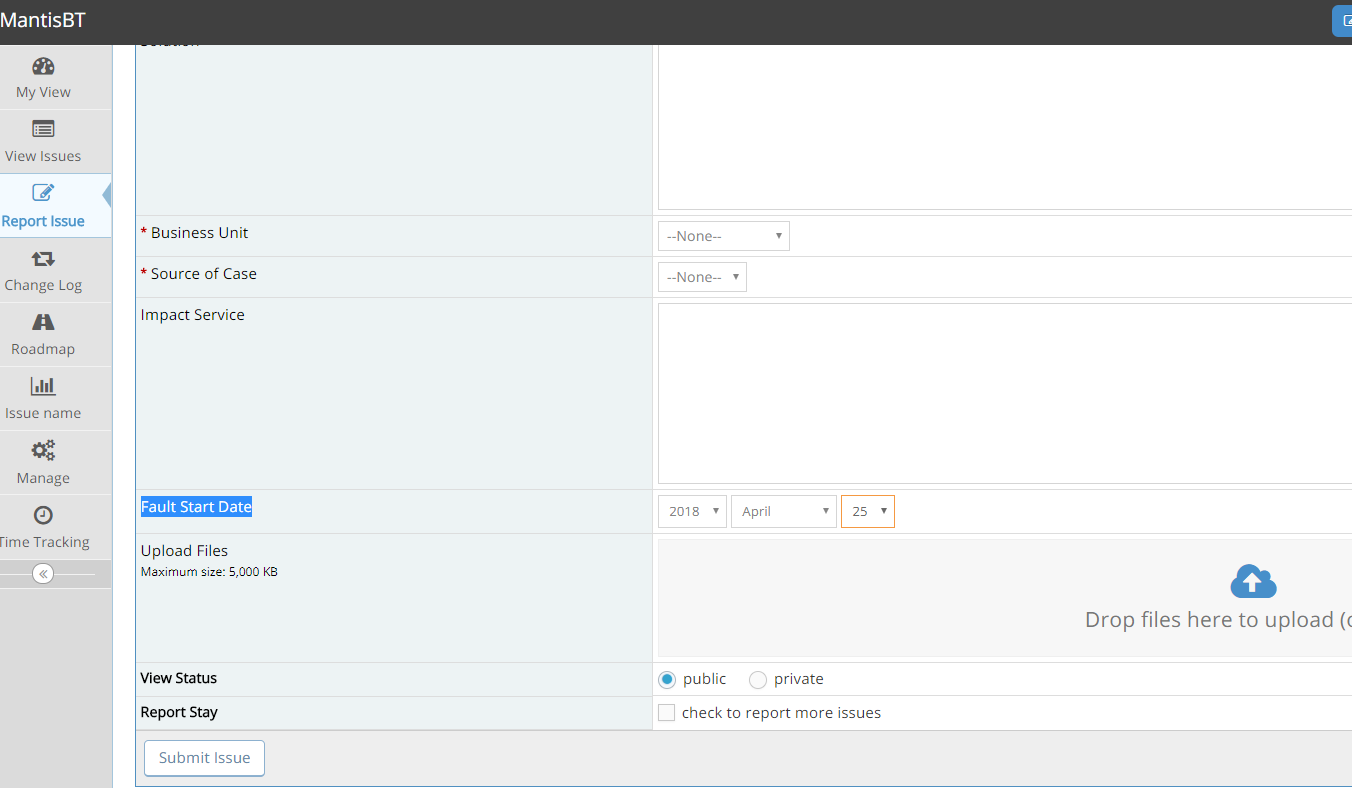1352x788 pixels.
Task: Expand the Source of Case dropdown
Action: pyautogui.click(x=702, y=277)
